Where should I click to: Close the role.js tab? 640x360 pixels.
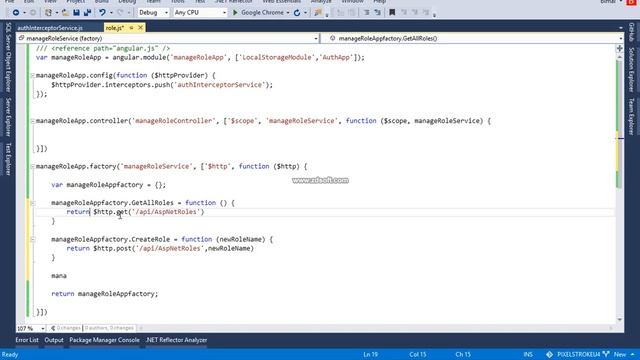140,28
